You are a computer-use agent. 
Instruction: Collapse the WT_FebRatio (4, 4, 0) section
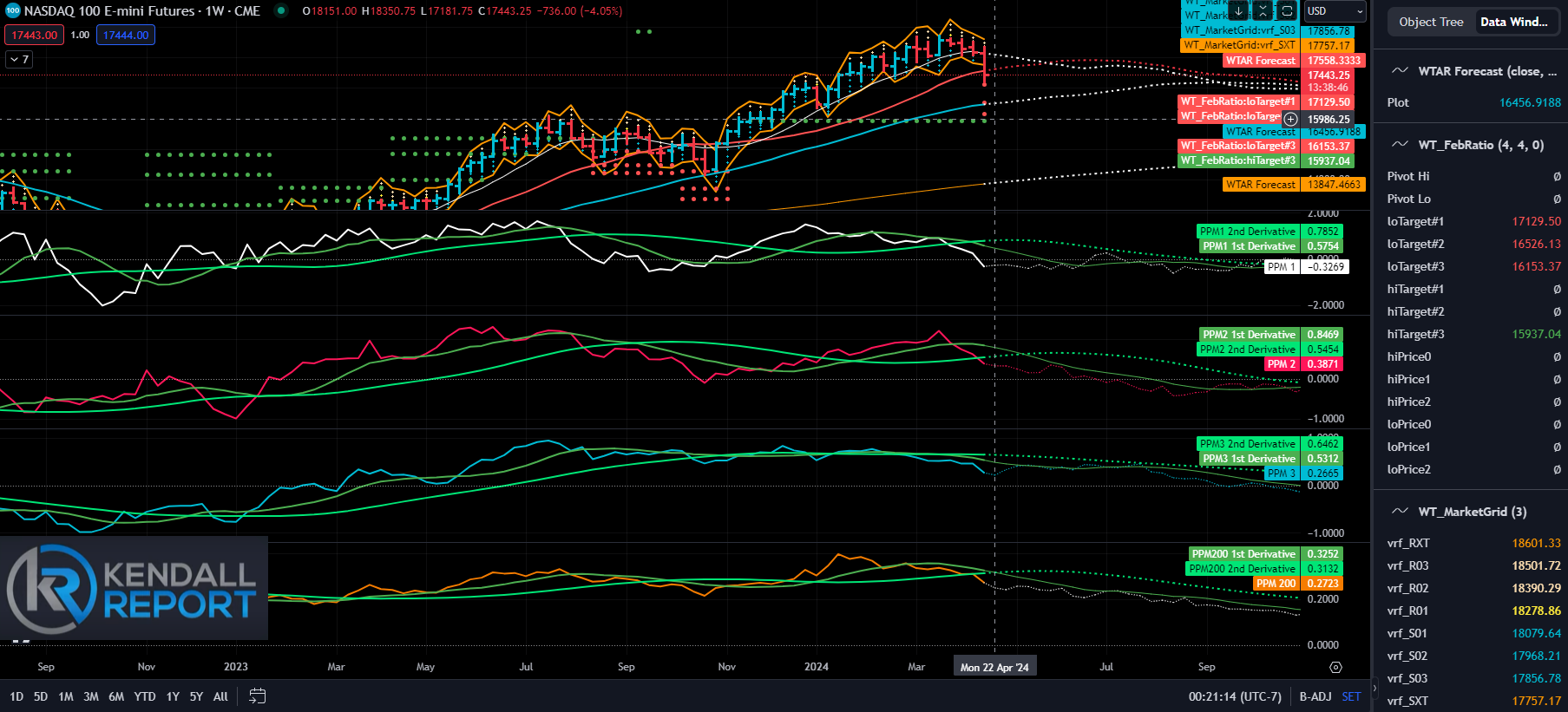(1473, 145)
